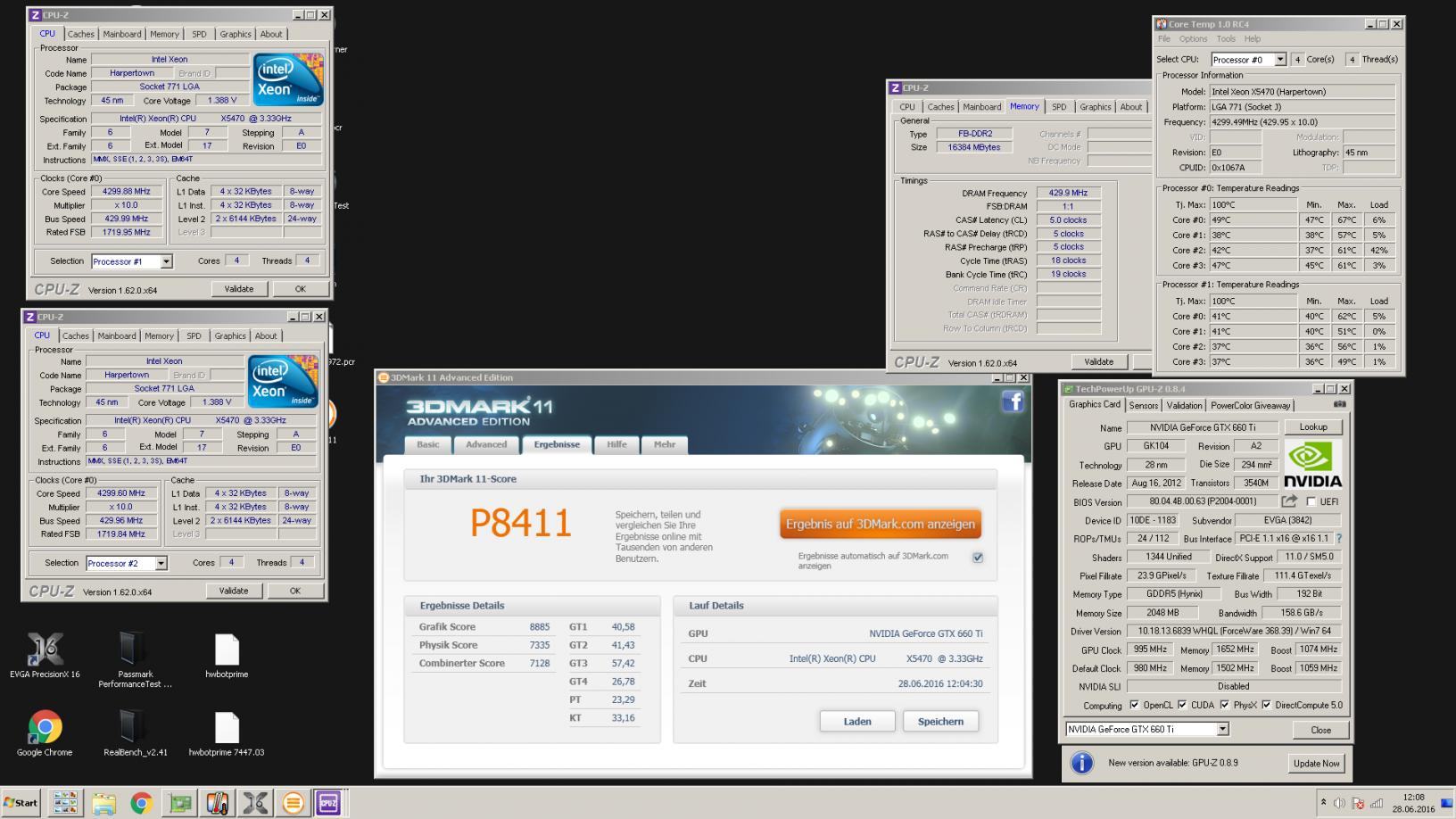Click the Intel Xeon logo in lower CPU-Z
Viewport: 1456px width, 819px height.
(x=283, y=382)
